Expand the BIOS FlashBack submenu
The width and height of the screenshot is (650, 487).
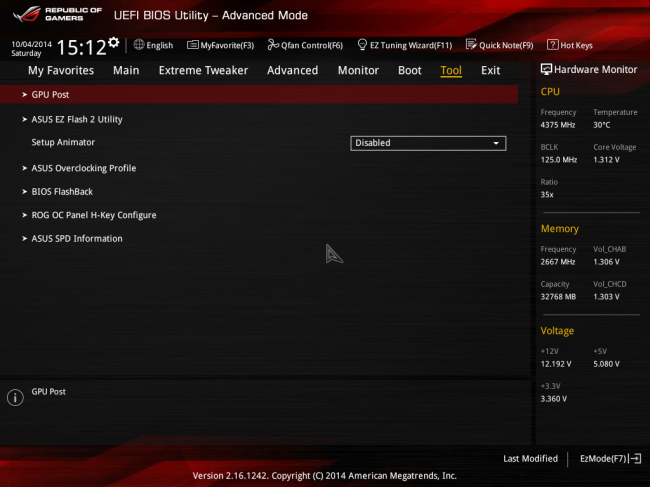point(62,191)
